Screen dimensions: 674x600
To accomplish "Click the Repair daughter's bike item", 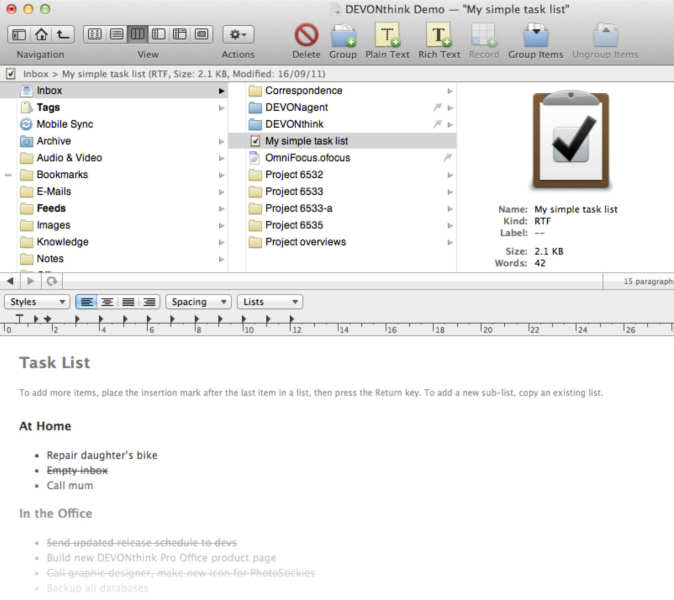I will click(x=102, y=455).
